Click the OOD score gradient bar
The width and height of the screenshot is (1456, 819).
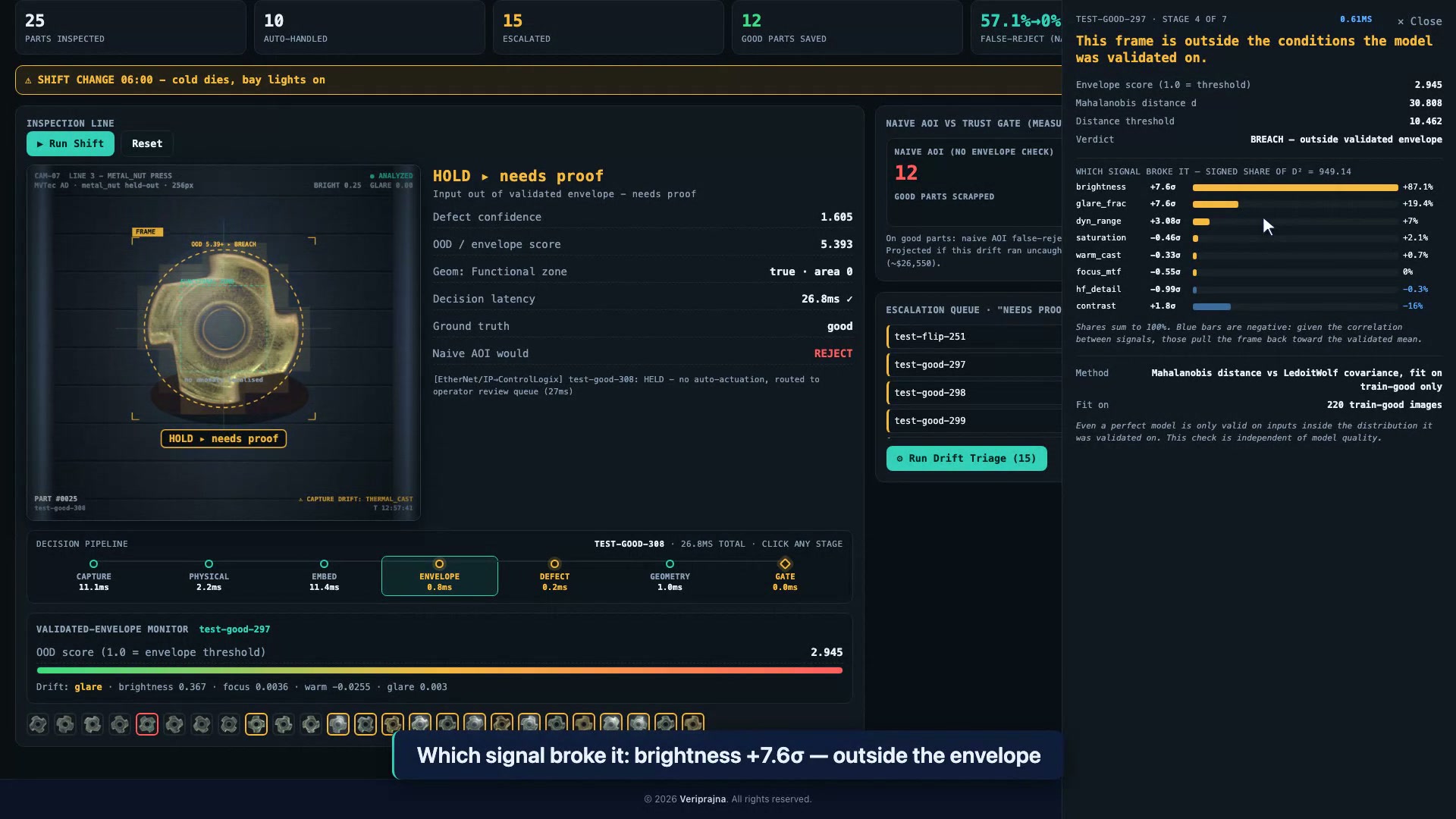click(440, 670)
